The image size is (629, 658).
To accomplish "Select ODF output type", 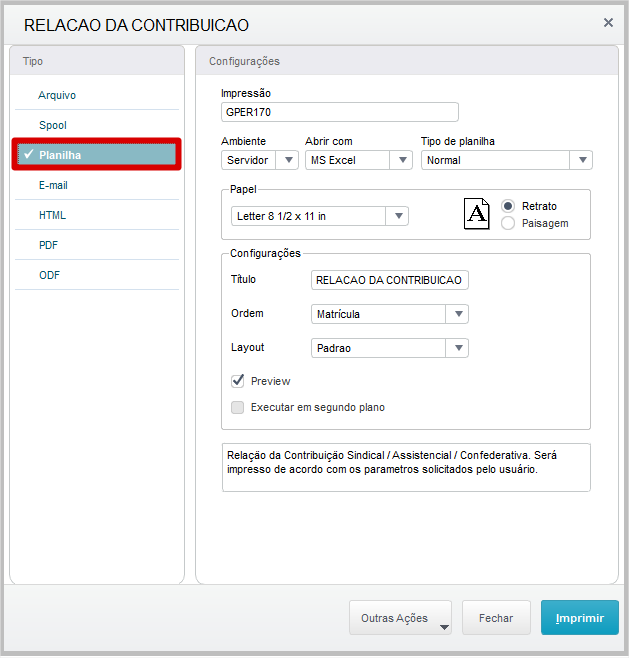I will click(x=97, y=275).
